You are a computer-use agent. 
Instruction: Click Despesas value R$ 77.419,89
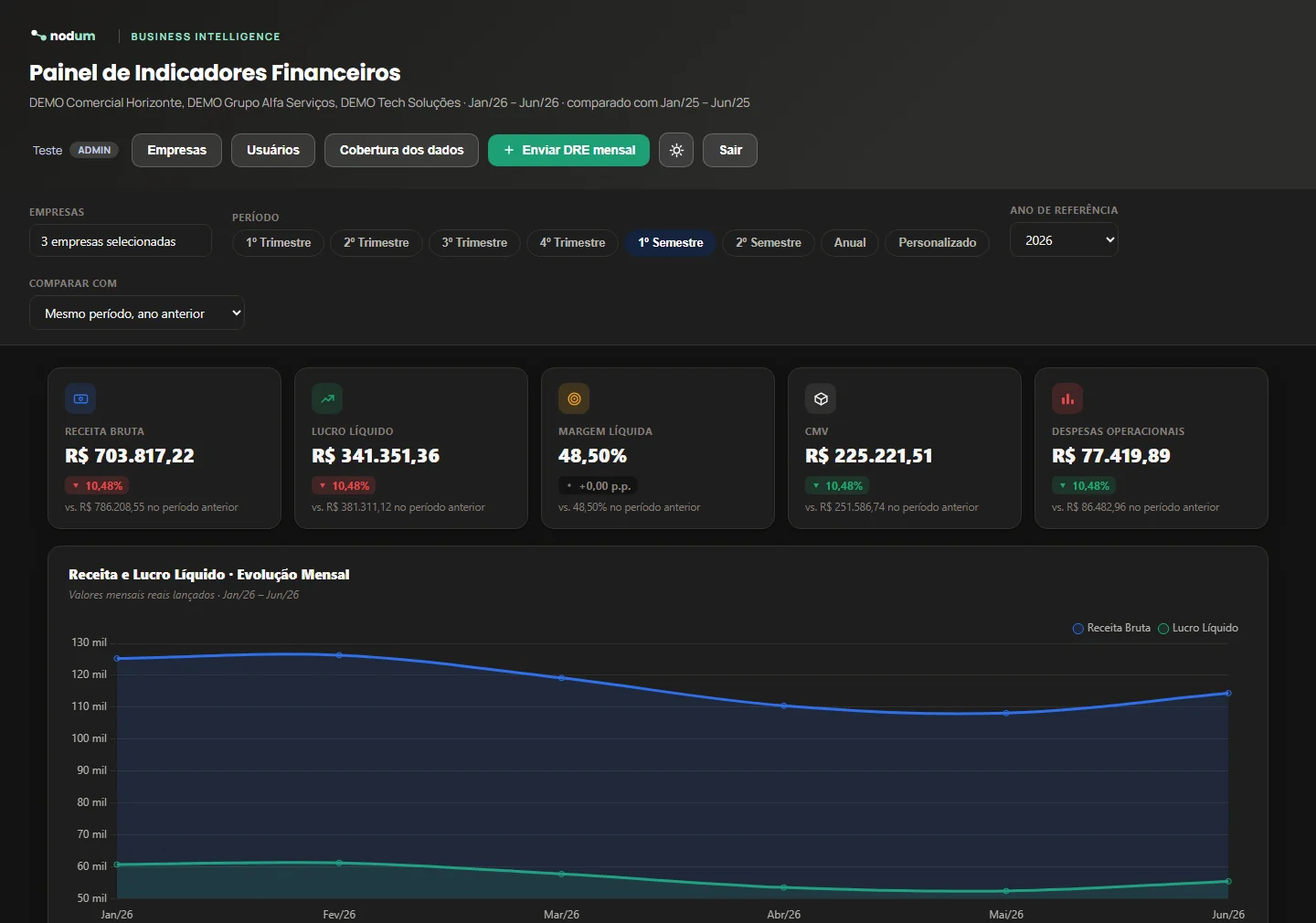1111,455
